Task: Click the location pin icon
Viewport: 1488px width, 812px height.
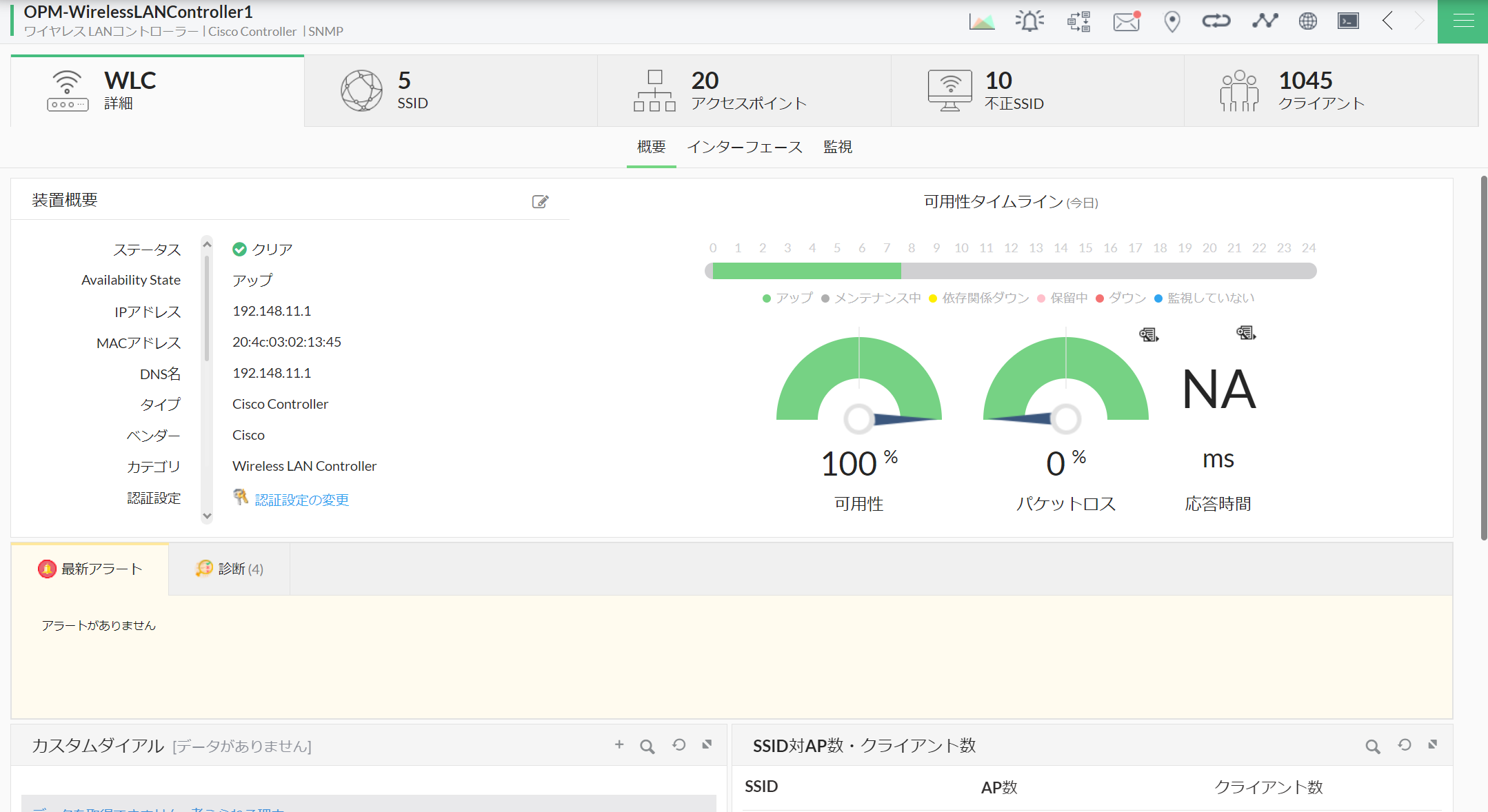Action: tap(1172, 21)
